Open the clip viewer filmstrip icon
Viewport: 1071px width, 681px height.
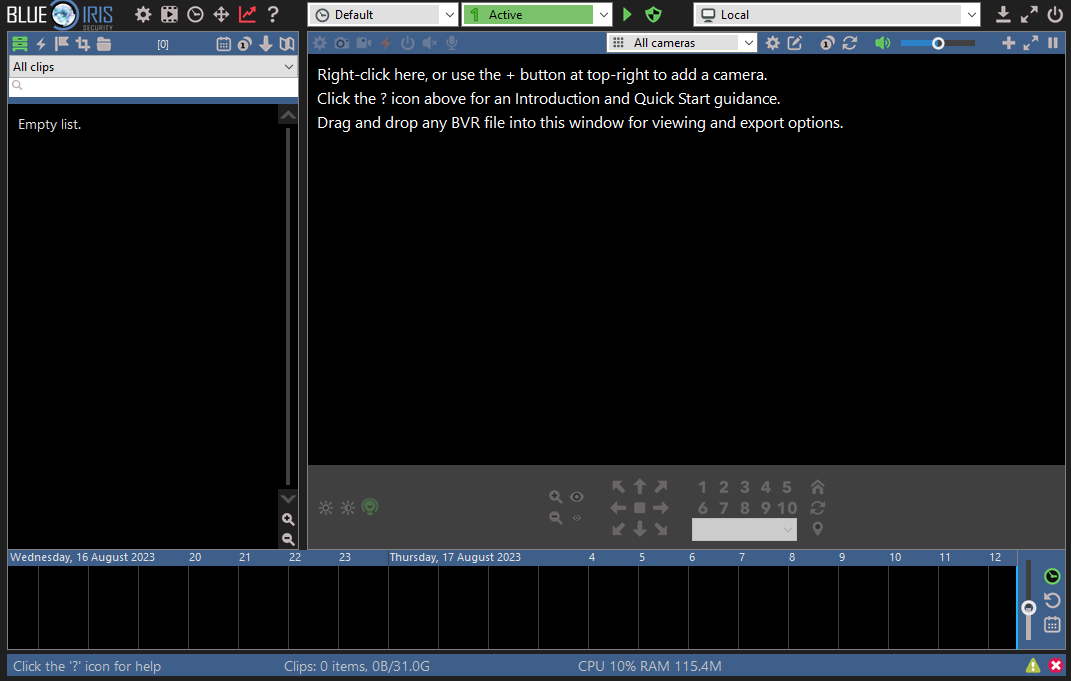point(169,14)
